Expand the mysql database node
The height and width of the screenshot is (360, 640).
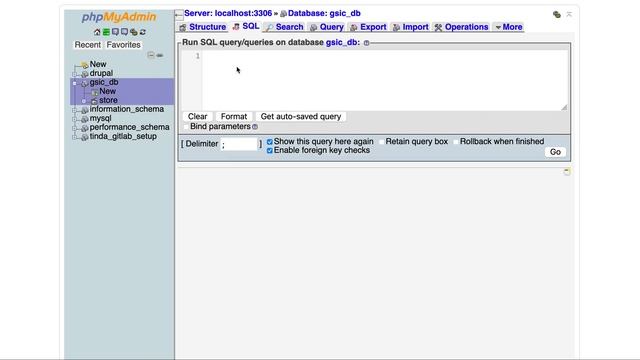[x=75, y=119]
